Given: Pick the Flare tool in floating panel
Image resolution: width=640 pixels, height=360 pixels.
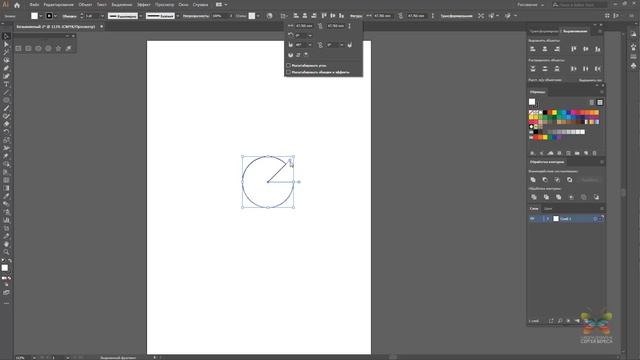Looking at the screenshot, I should (x=68, y=48).
